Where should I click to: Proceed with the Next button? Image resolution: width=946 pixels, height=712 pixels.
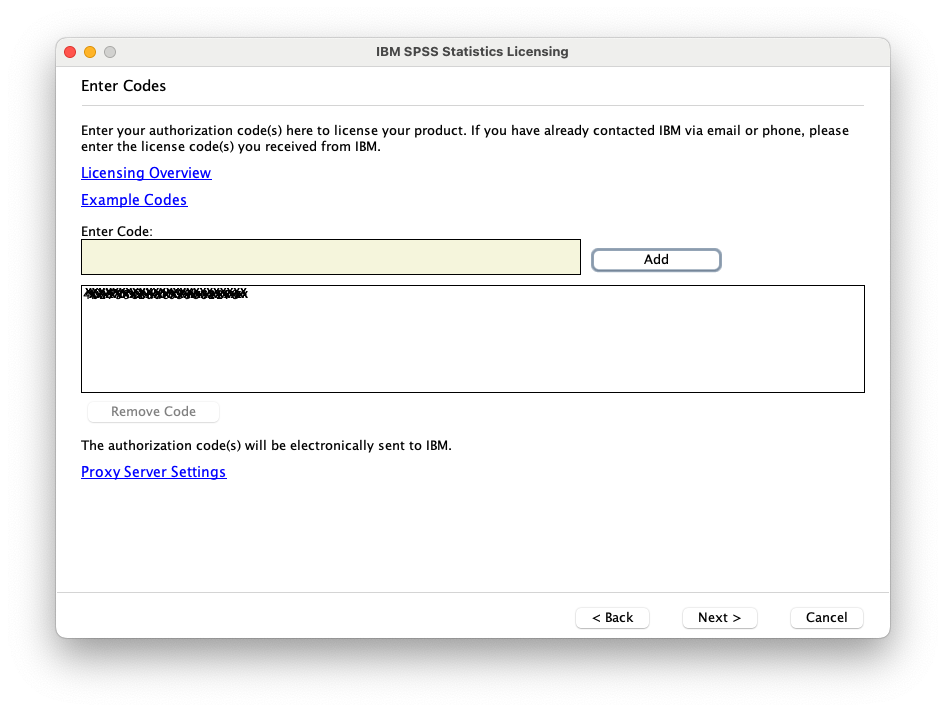(719, 617)
